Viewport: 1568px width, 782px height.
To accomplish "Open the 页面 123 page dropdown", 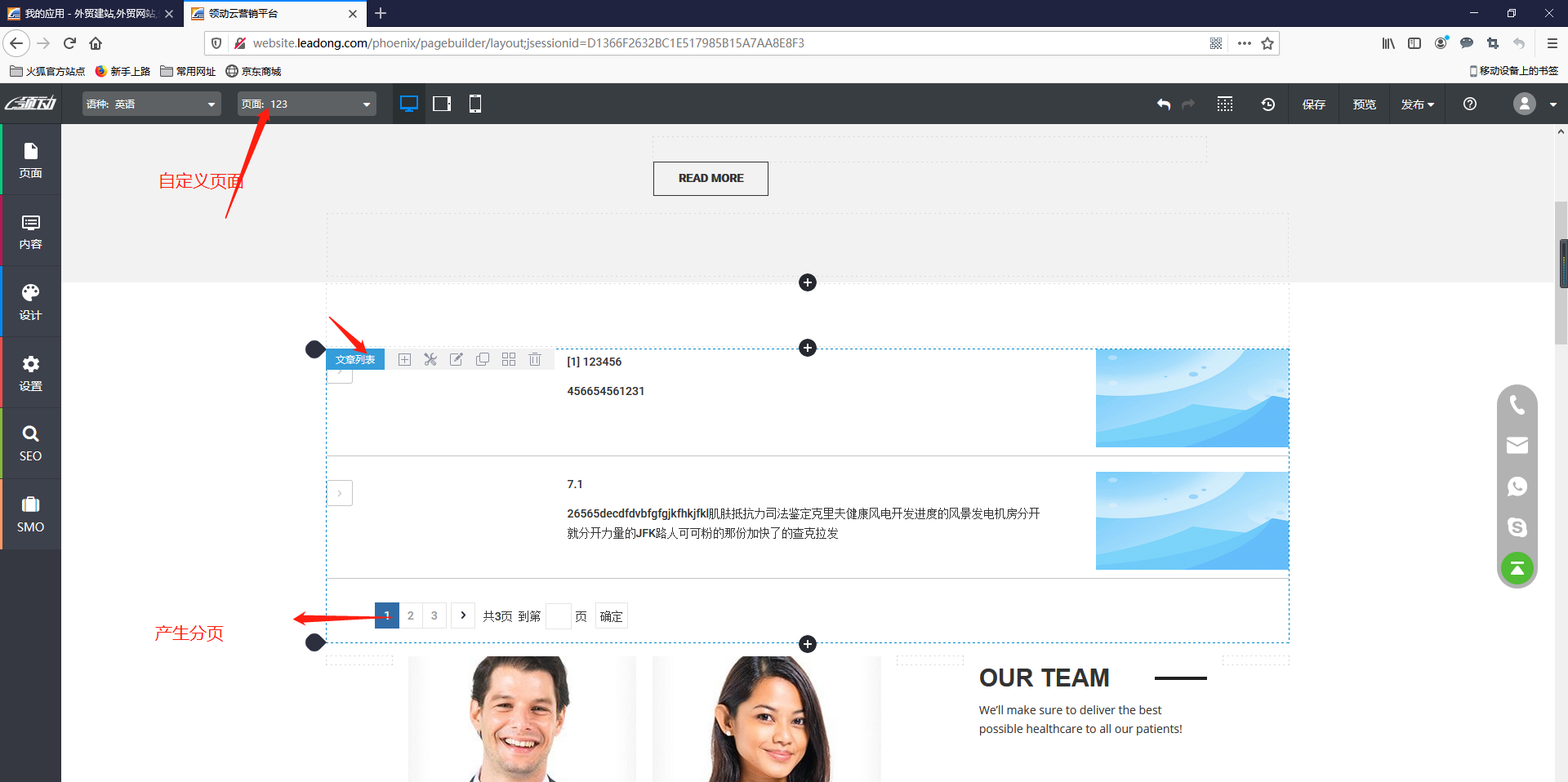I will (x=306, y=104).
